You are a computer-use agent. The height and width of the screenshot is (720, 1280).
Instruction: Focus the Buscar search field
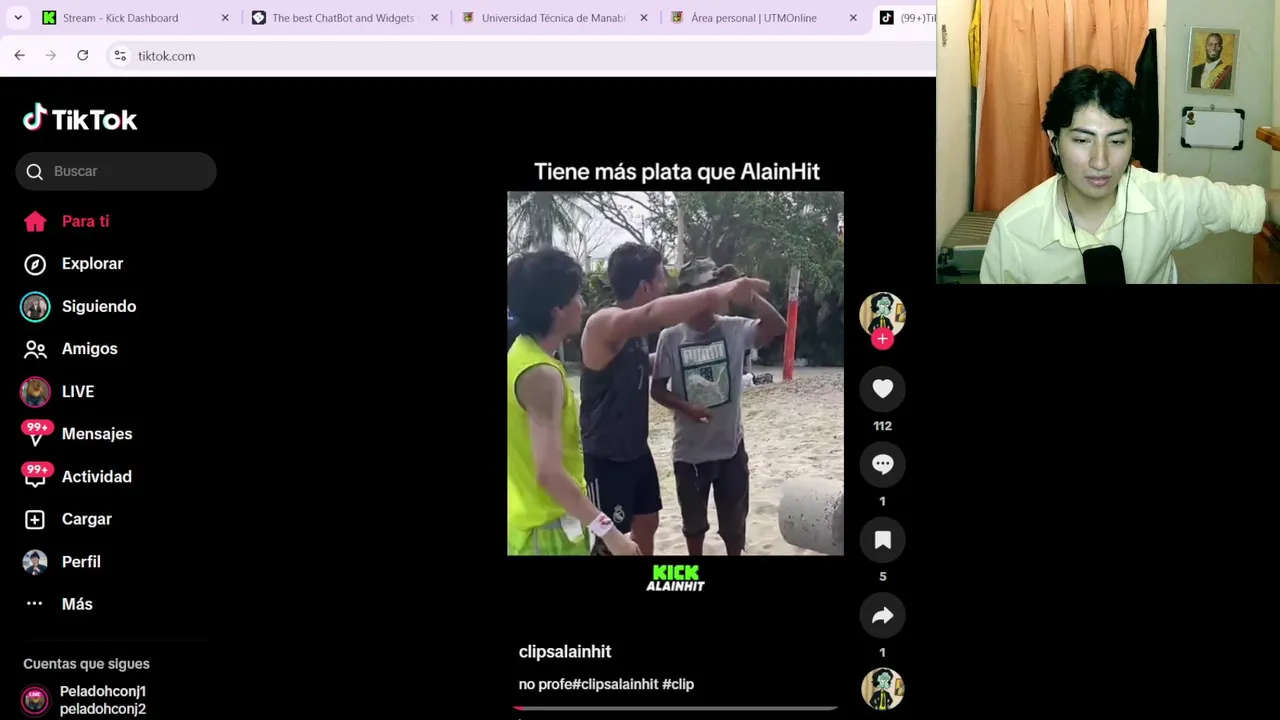click(x=116, y=171)
